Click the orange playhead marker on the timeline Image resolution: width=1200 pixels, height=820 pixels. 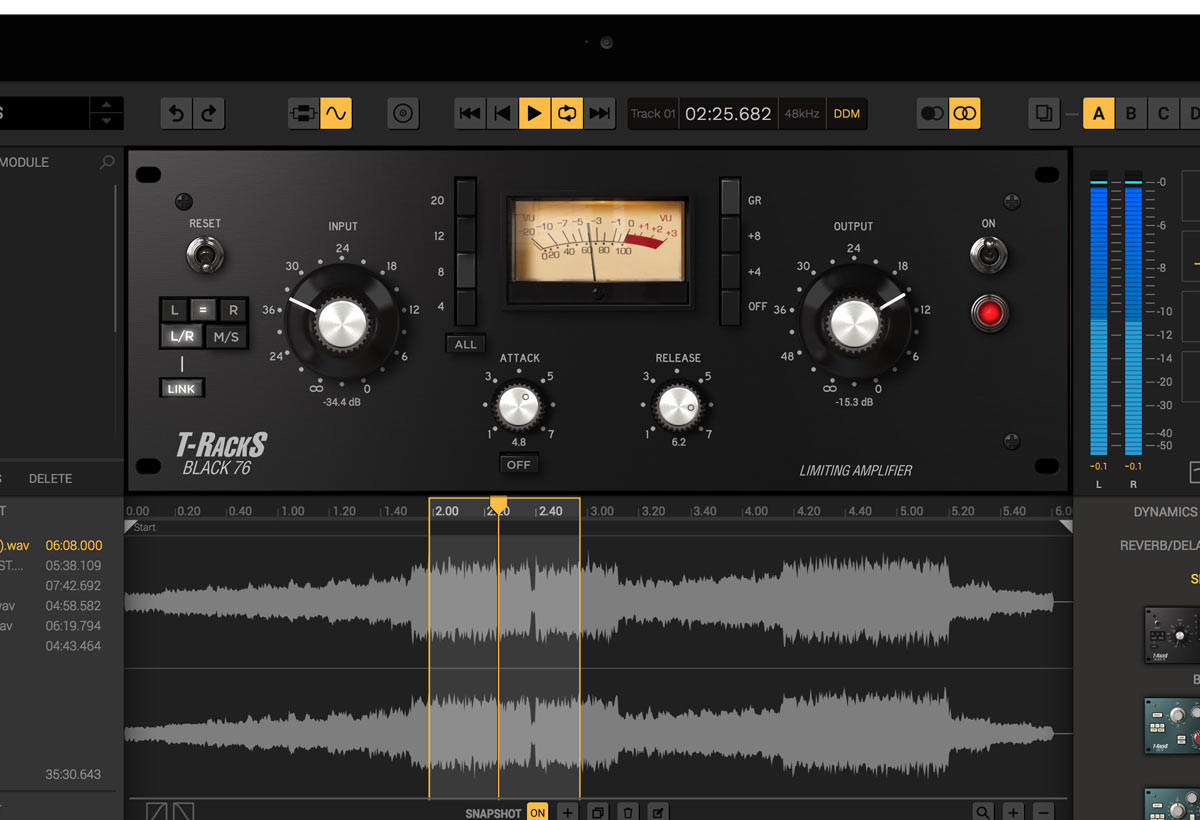pyautogui.click(x=498, y=504)
